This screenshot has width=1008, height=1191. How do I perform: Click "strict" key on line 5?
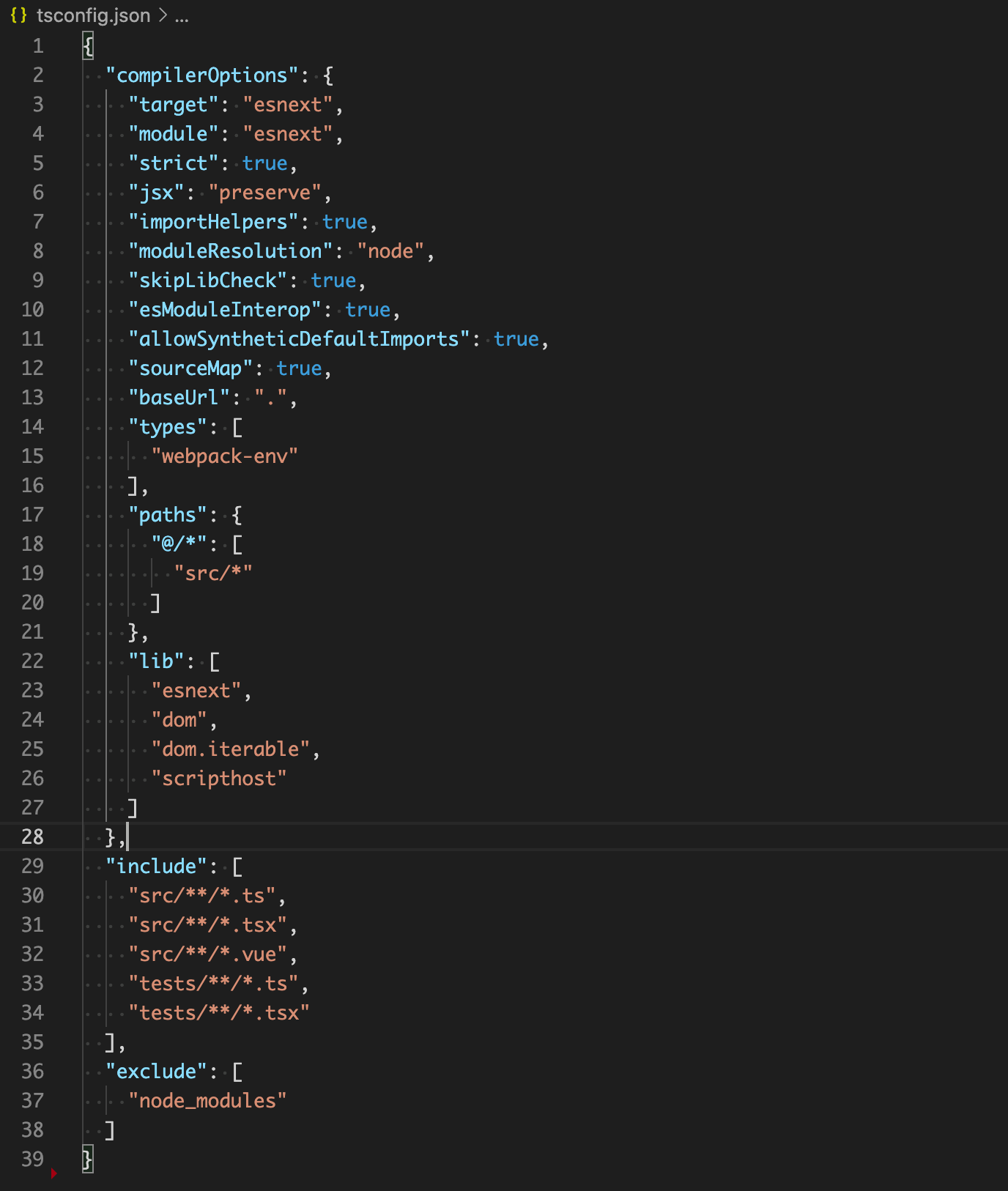coord(174,163)
